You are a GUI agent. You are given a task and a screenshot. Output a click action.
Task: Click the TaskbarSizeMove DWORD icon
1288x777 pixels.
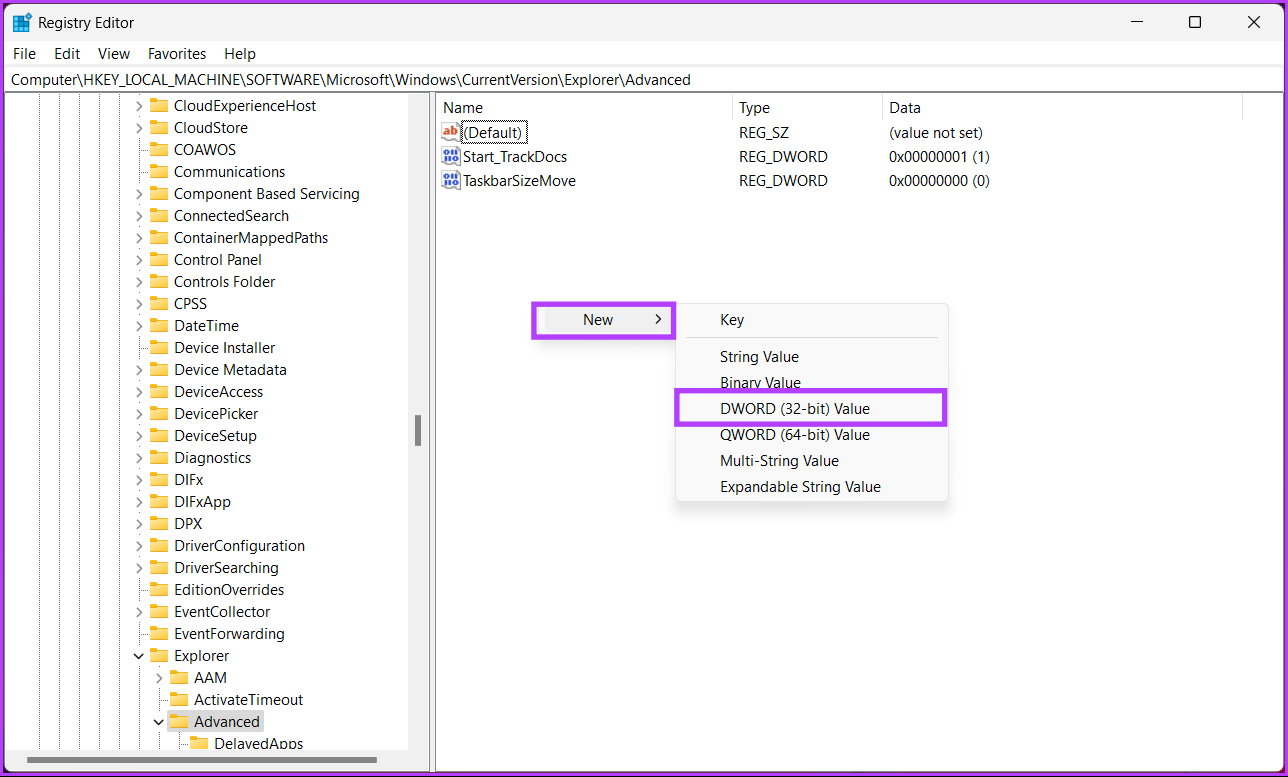click(x=450, y=180)
